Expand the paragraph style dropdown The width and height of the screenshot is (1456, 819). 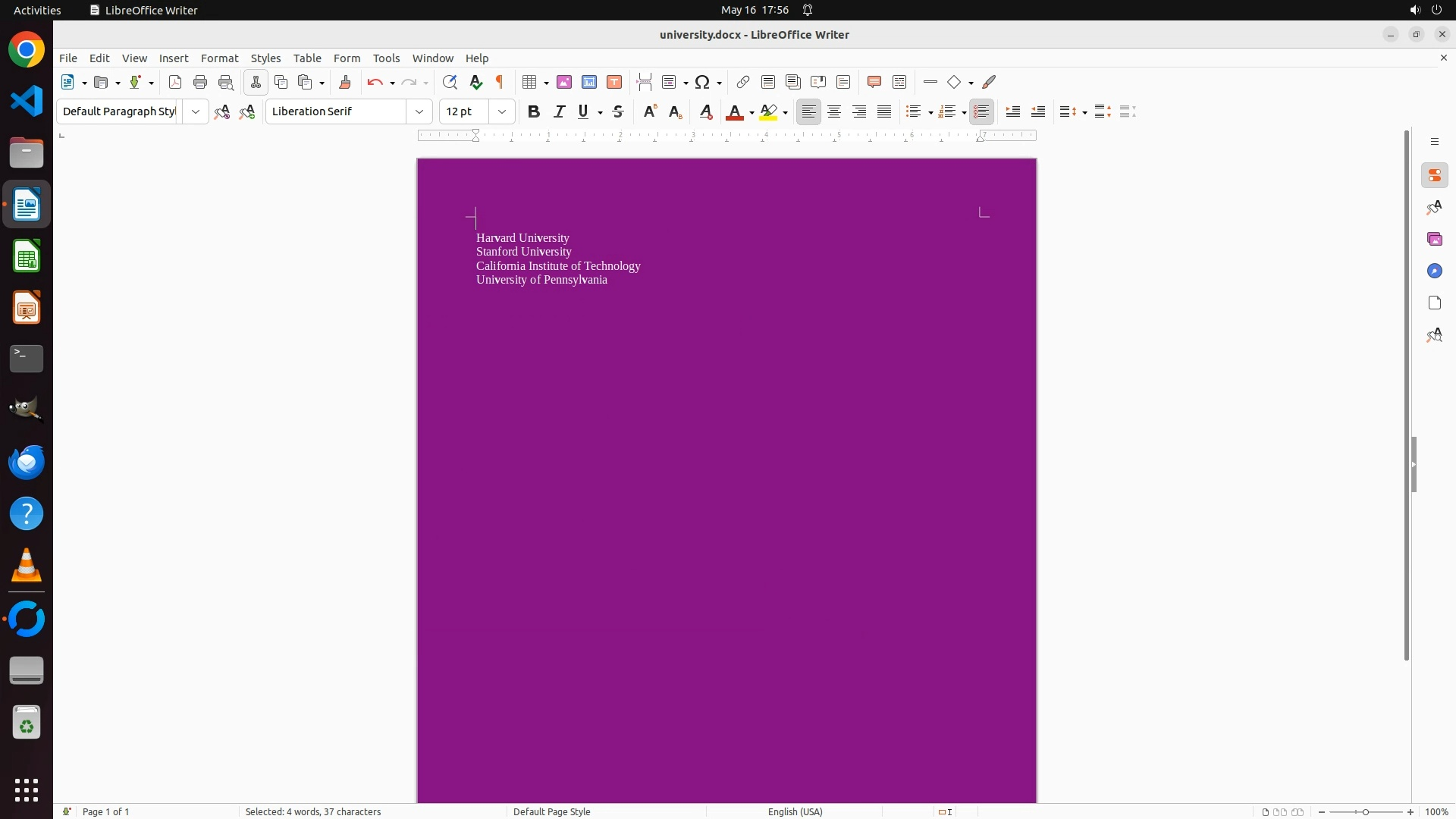196,111
